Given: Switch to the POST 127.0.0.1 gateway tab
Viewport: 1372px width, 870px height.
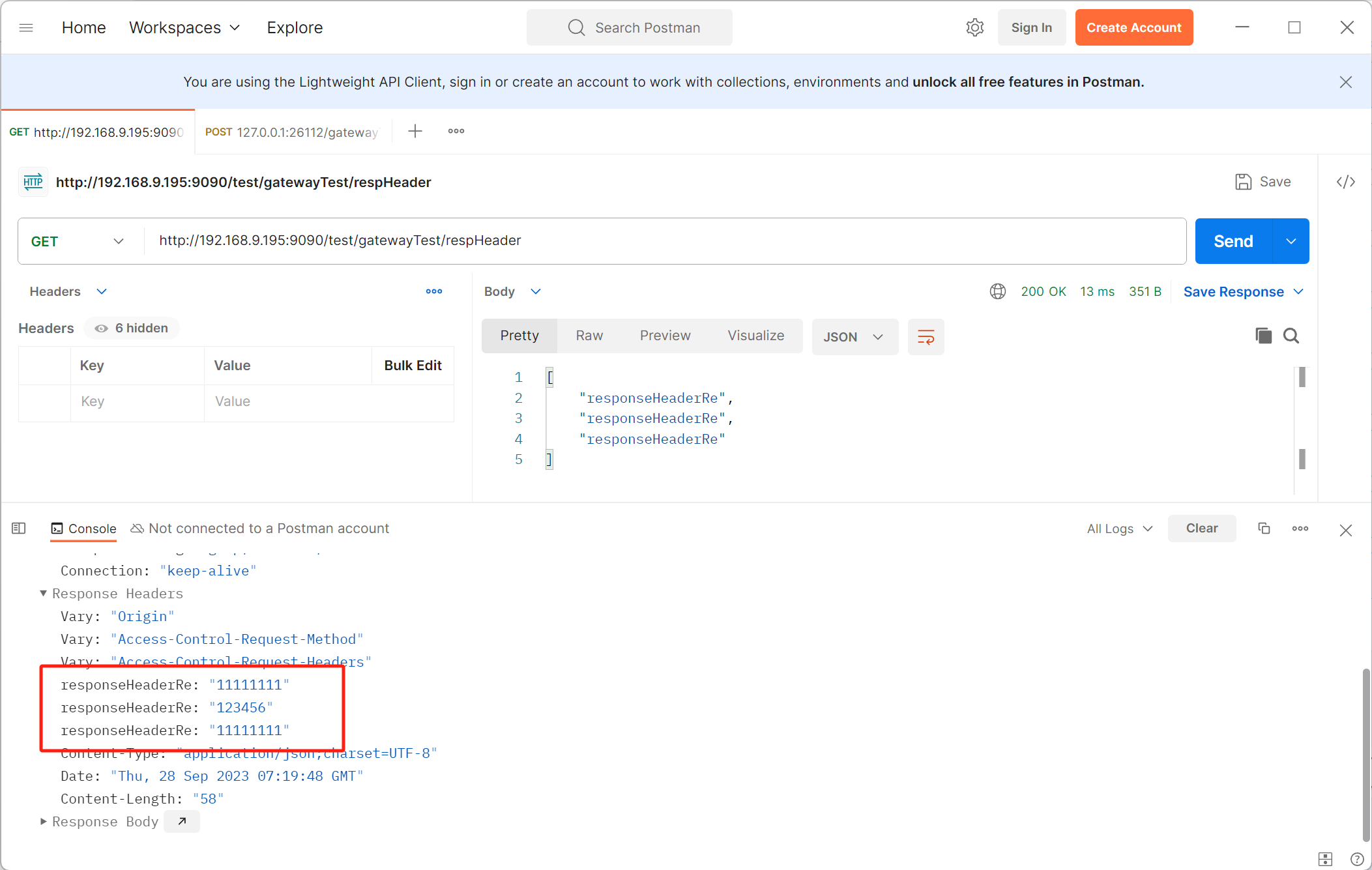Looking at the screenshot, I should (292, 132).
